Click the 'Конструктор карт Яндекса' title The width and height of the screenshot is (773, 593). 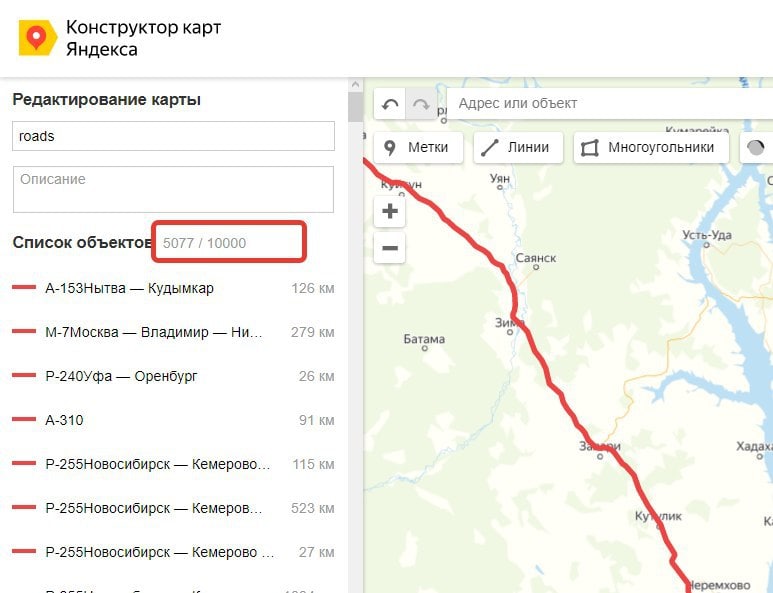point(143,38)
